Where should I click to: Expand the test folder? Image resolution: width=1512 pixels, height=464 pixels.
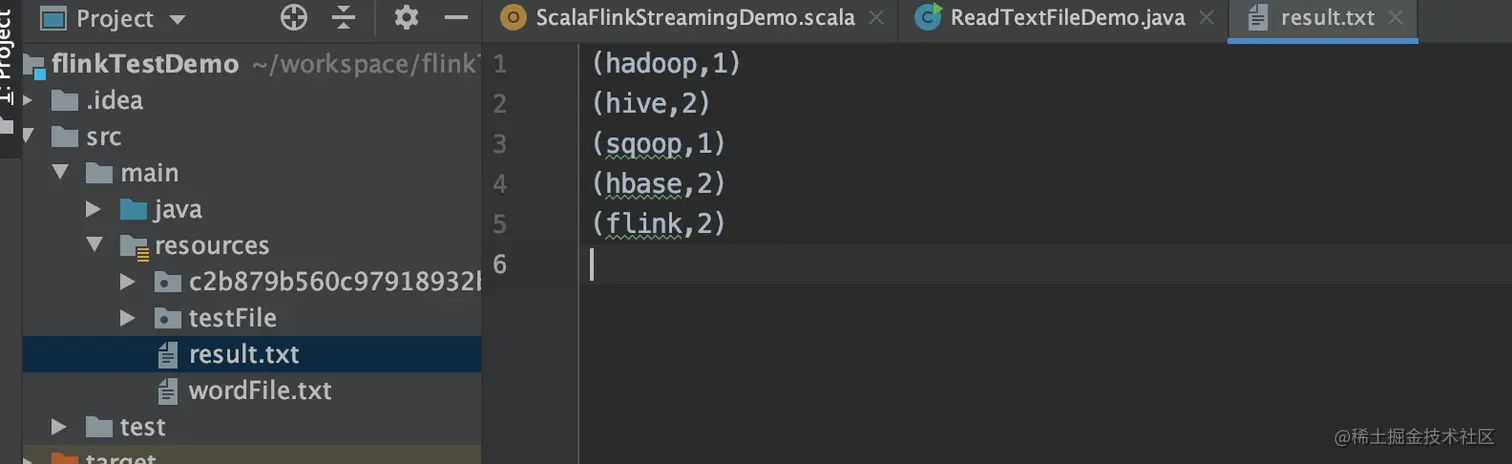(60, 427)
